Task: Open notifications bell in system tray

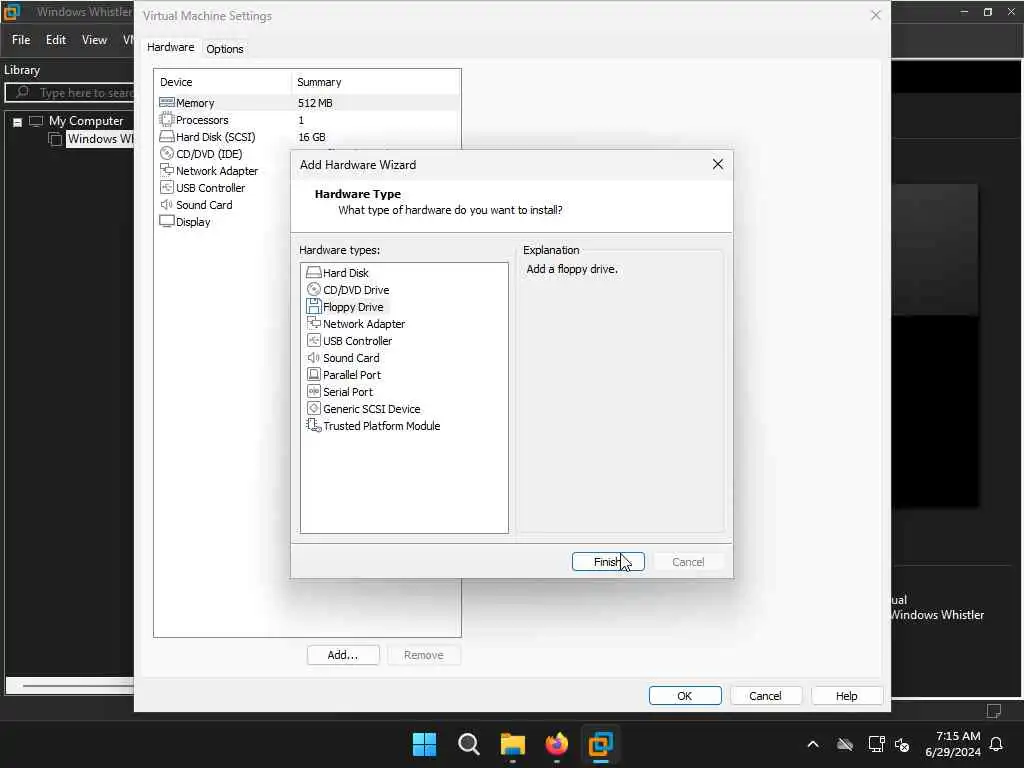Action: [997, 744]
